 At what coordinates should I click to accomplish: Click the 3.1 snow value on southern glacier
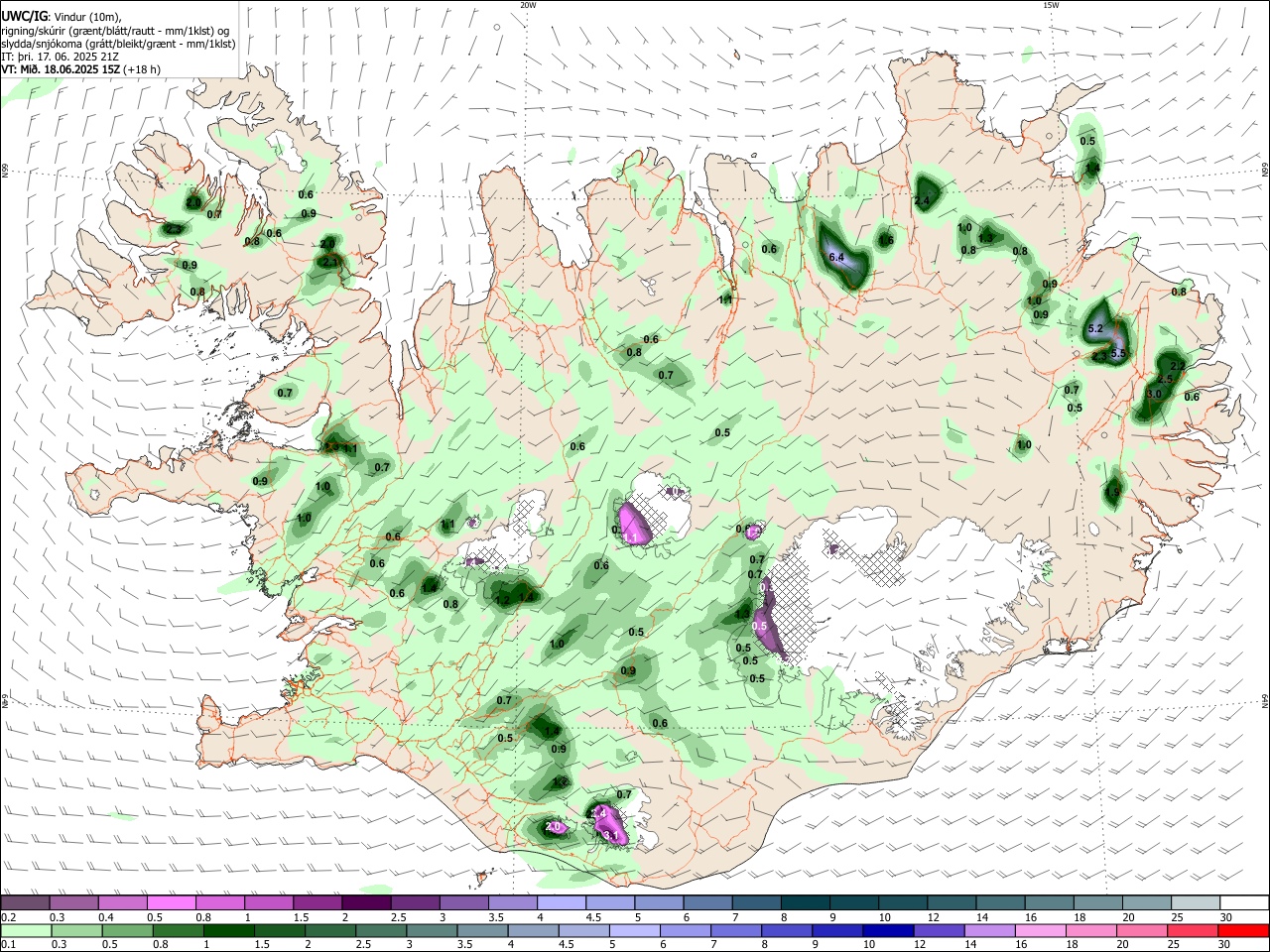click(611, 837)
